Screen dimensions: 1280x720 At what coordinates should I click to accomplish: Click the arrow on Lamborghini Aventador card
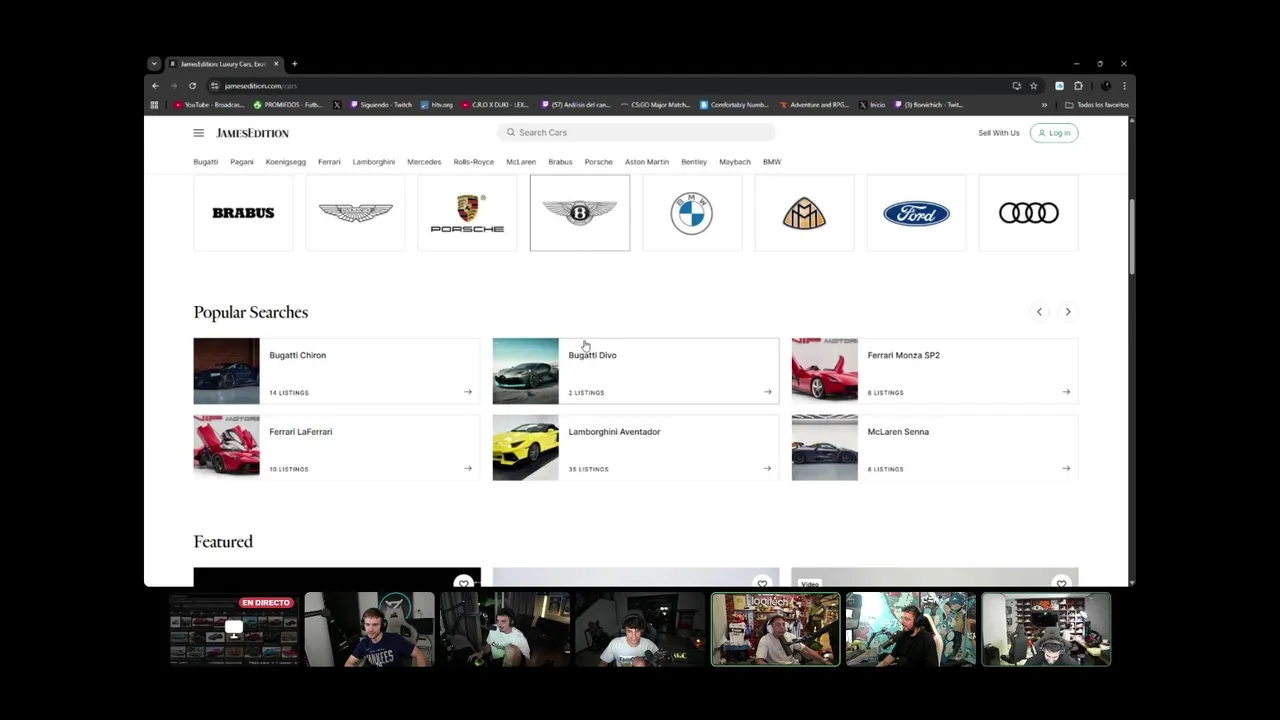[x=767, y=468]
